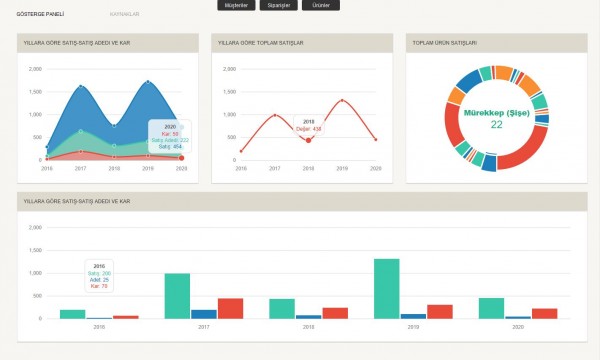Select the 2018 green bar in the bar chart

(282, 309)
